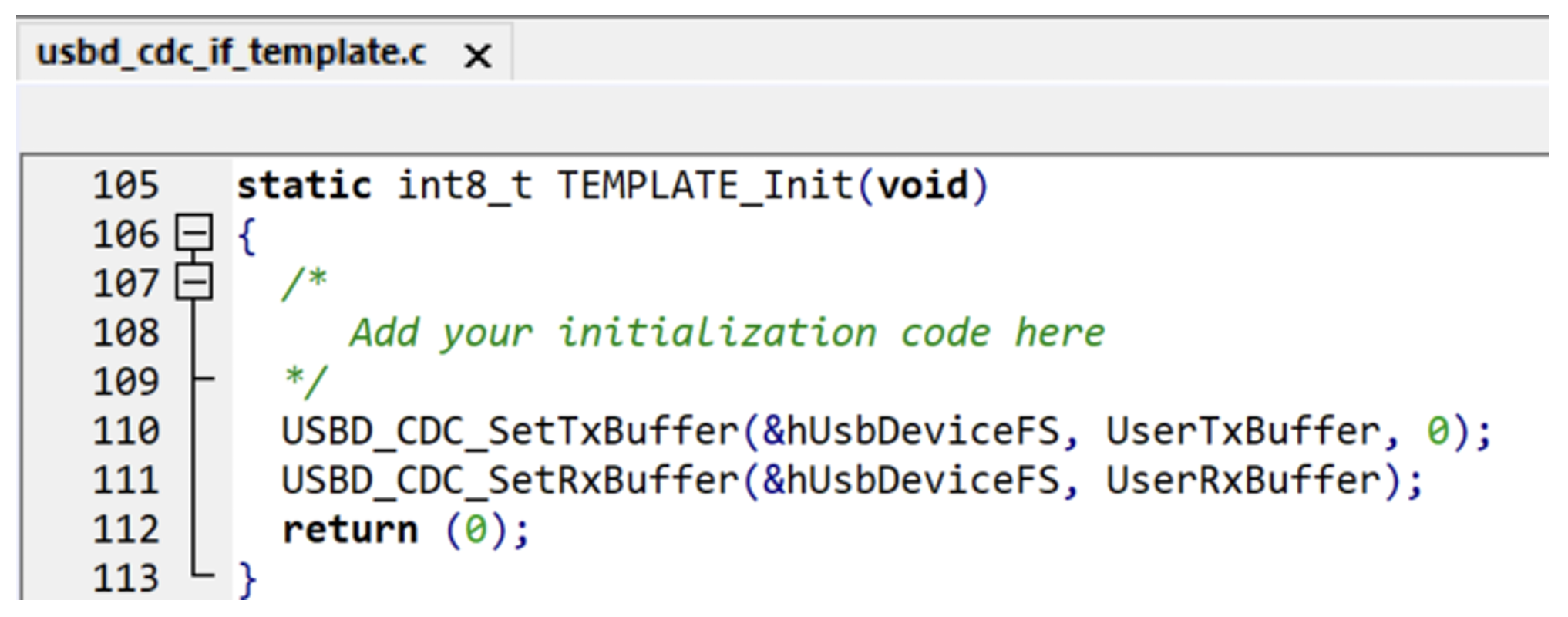Click the void parameter keyword
The image size is (1568, 617).
point(923,186)
